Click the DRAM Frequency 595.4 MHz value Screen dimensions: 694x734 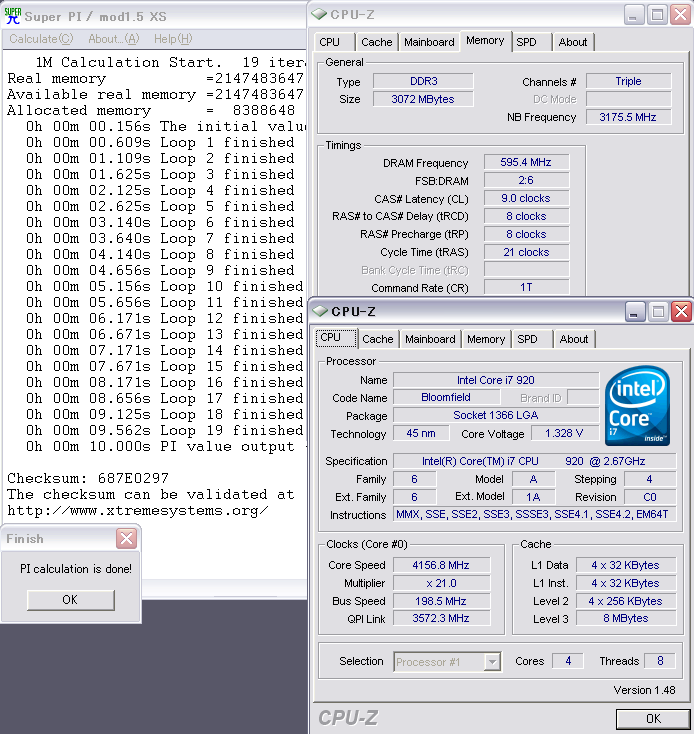tap(526, 162)
